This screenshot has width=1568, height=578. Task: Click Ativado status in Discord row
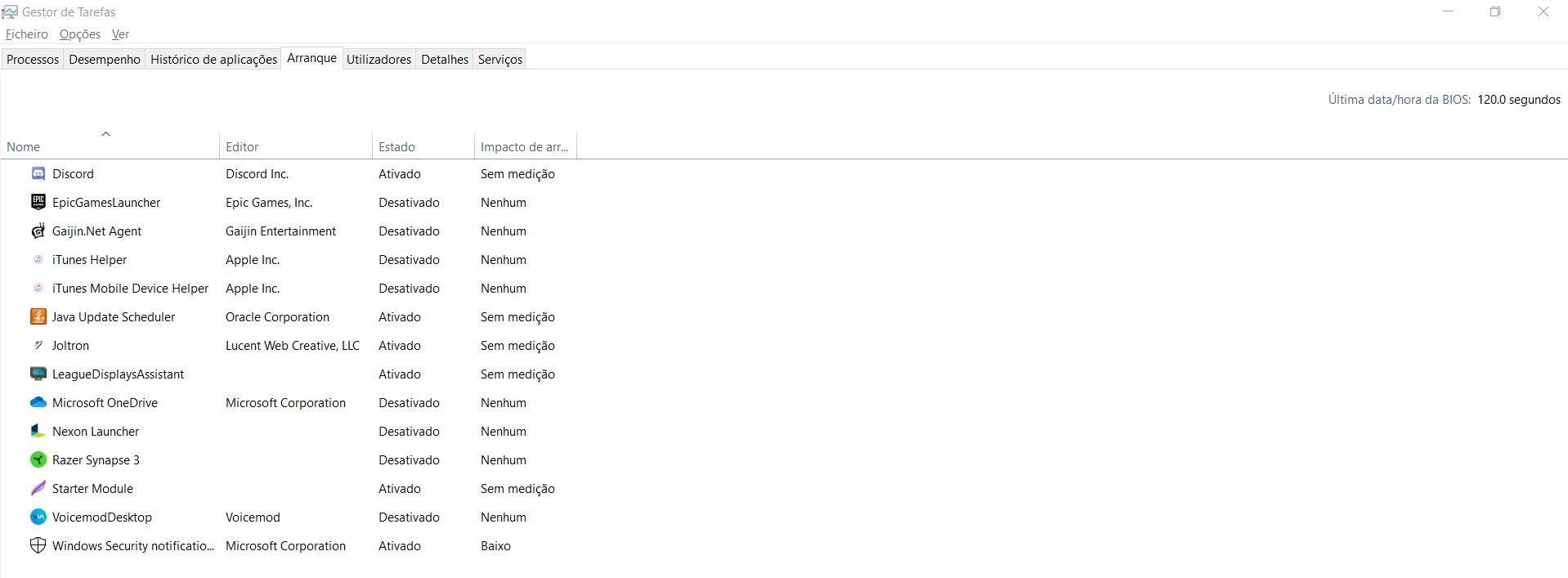tap(400, 173)
